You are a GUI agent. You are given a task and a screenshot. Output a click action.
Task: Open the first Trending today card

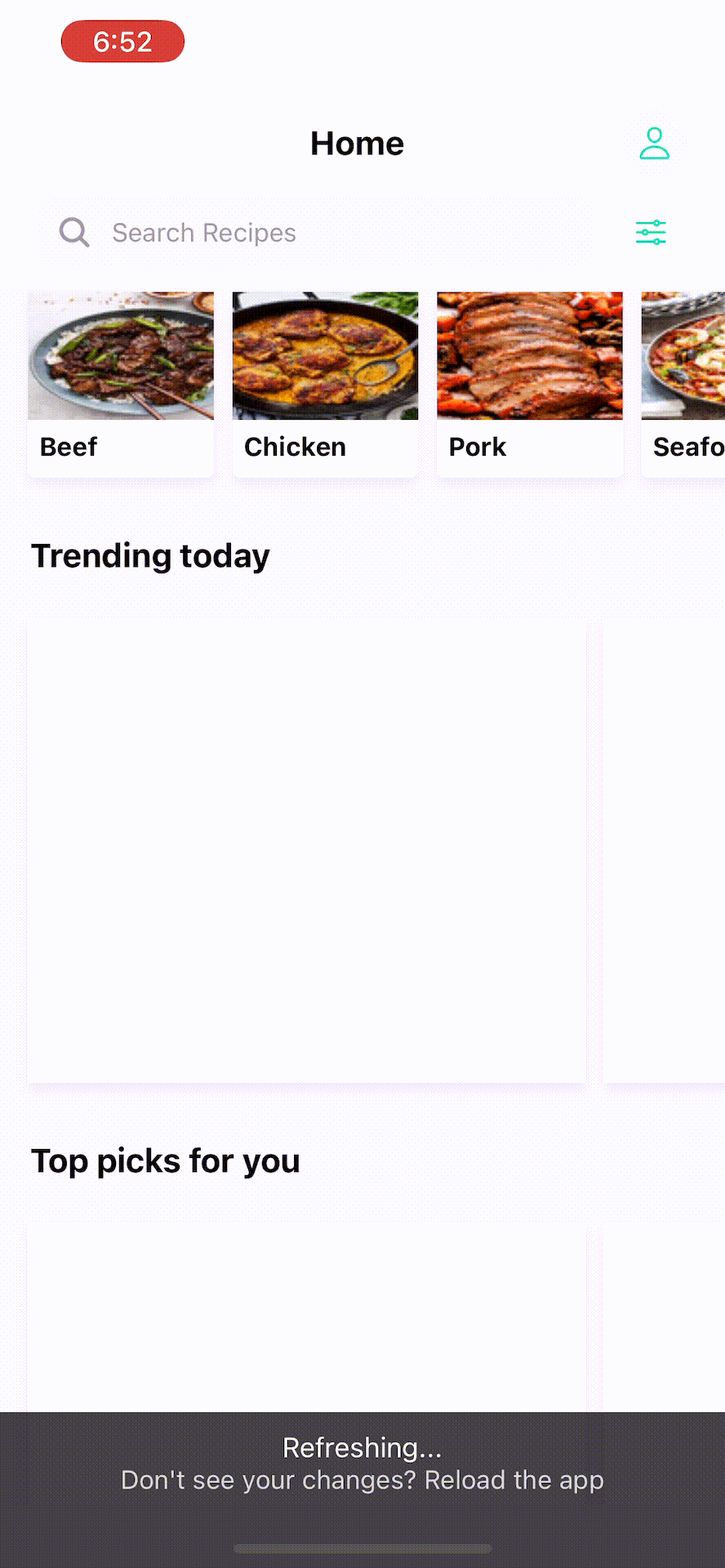pyautogui.click(x=306, y=851)
